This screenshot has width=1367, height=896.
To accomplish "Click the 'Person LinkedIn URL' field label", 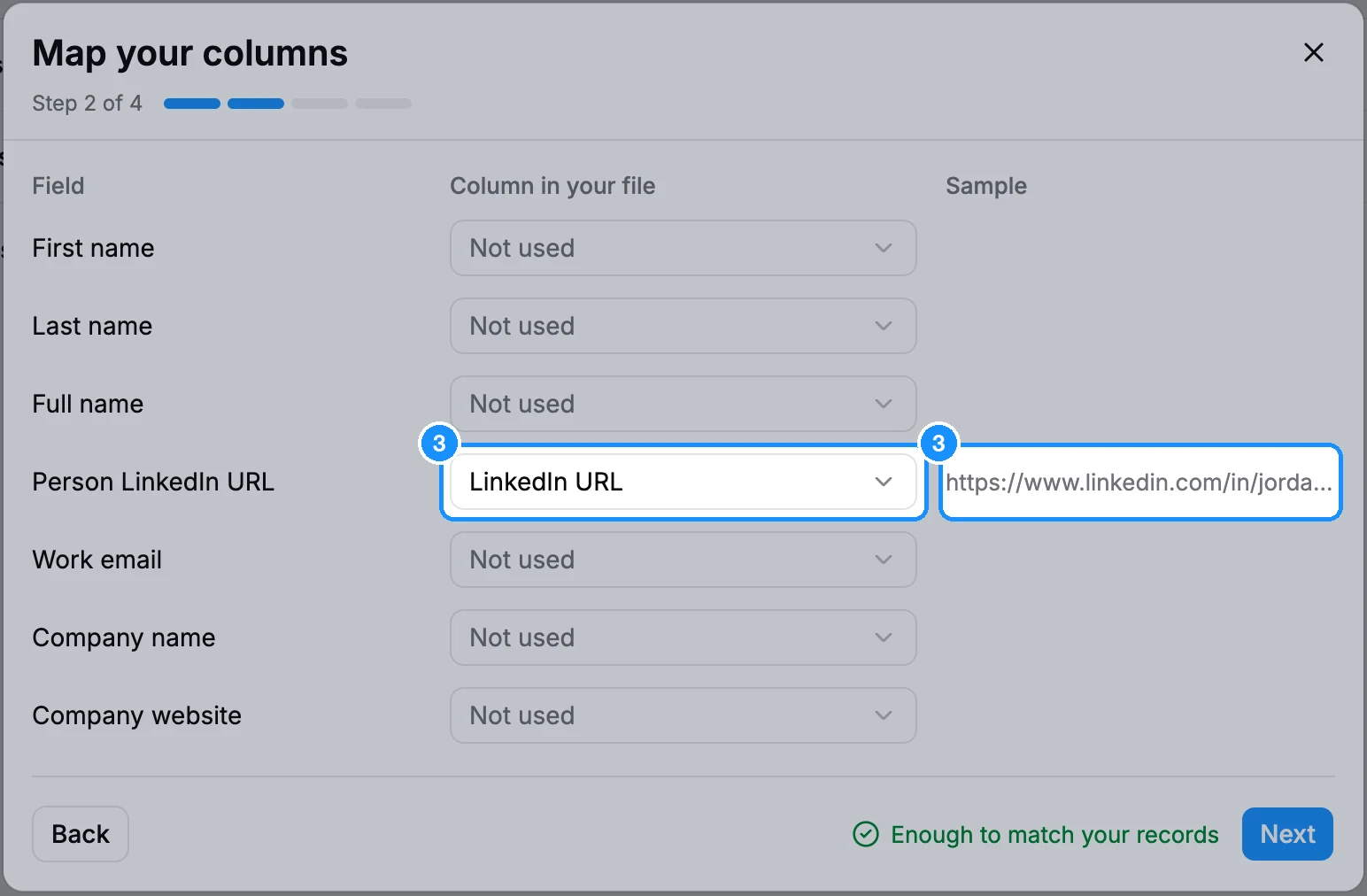I will coord(153,482).
